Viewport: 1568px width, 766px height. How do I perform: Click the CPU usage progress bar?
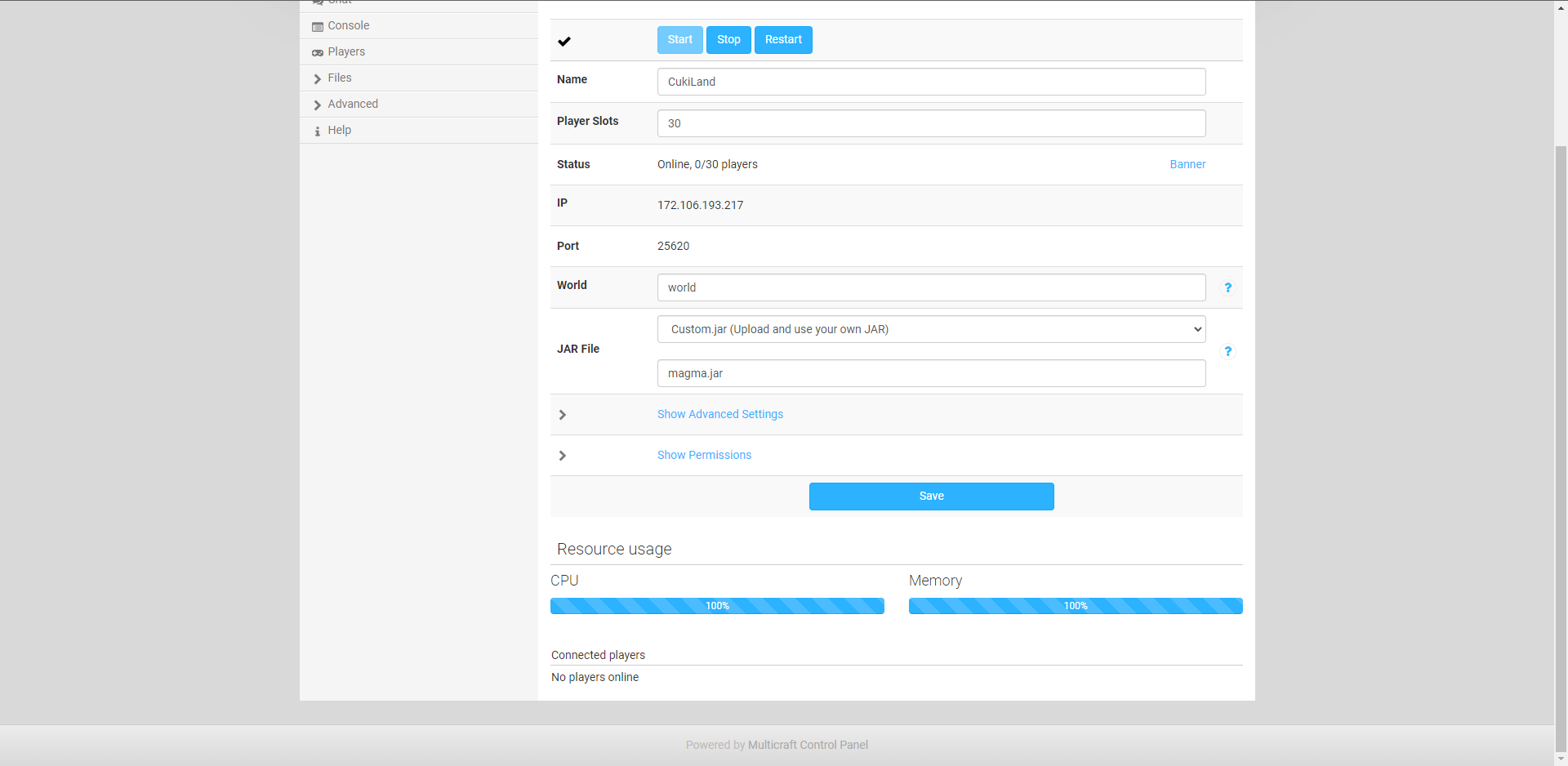coord(717,606)
